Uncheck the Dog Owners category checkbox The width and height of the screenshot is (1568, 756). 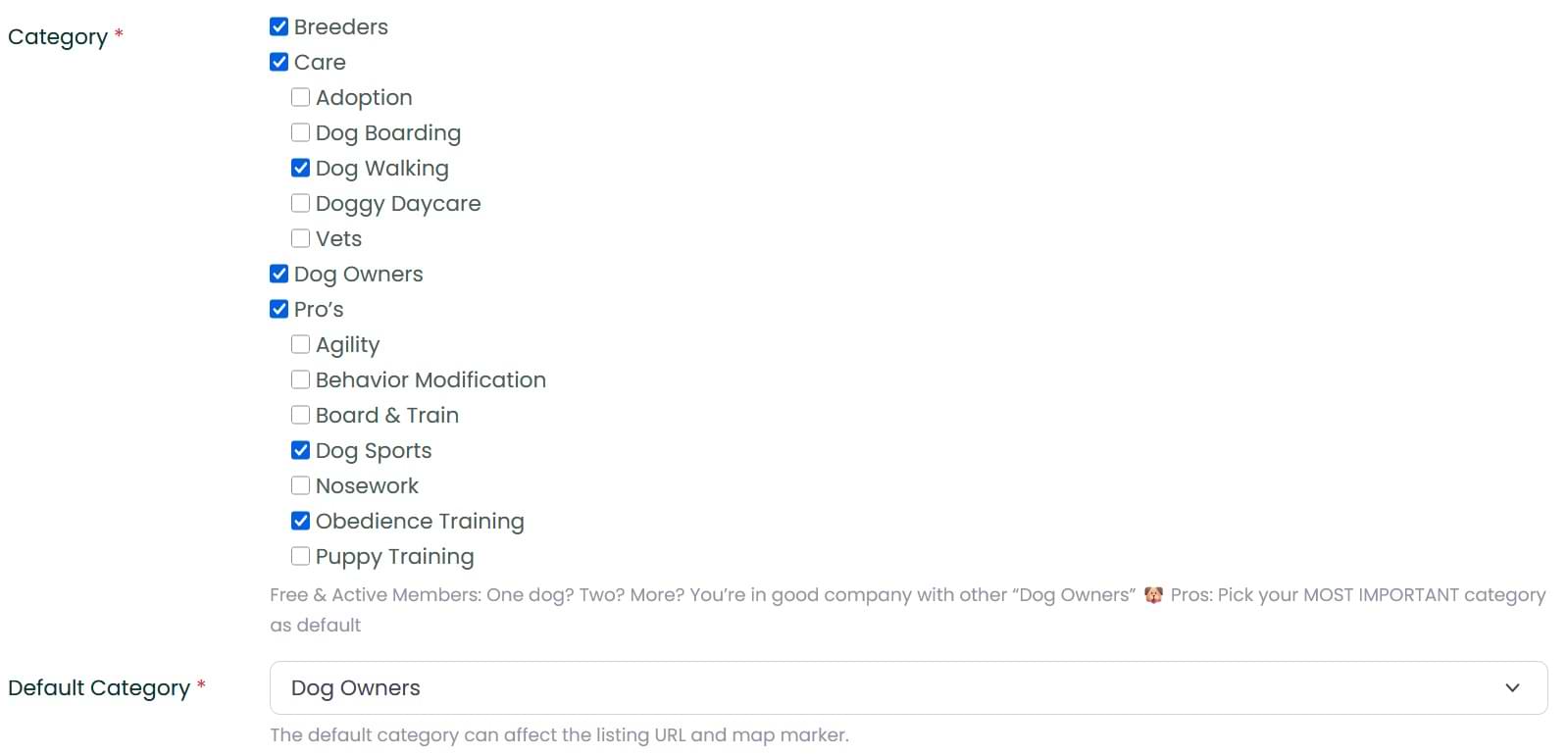[x=279, y=274]
